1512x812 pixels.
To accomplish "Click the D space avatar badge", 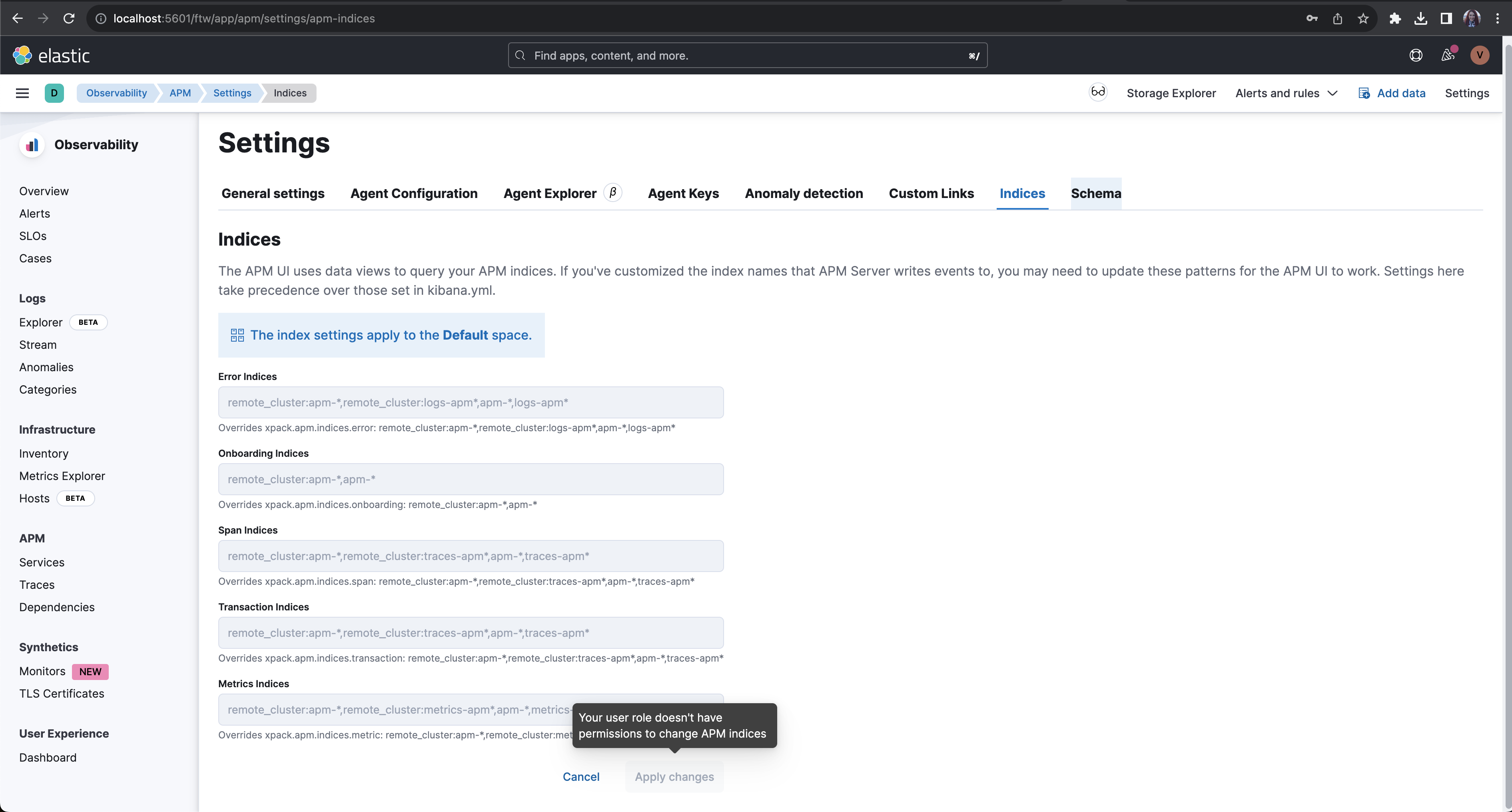I will click(54, 93).
